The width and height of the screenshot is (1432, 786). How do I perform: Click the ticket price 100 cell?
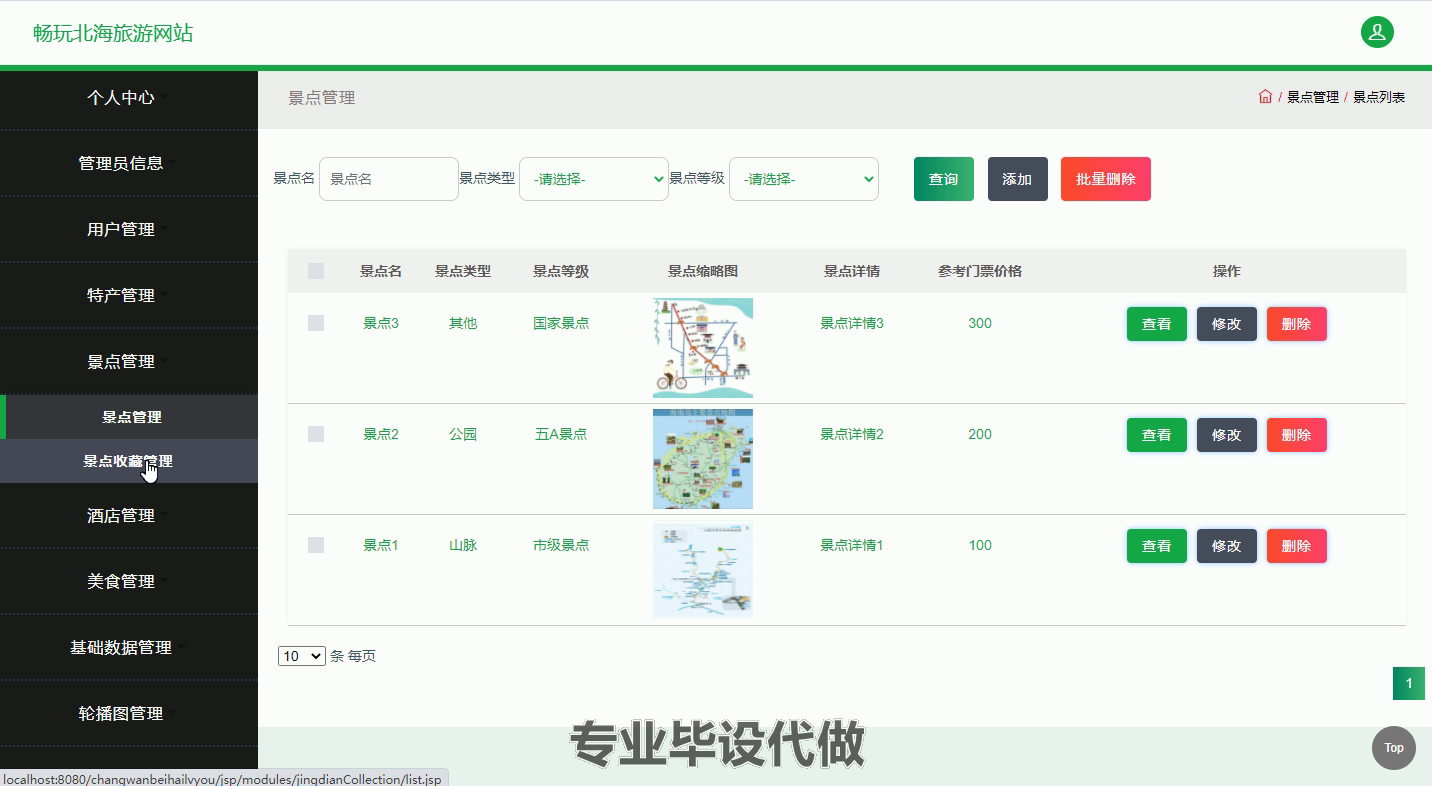tap(980, 545)
